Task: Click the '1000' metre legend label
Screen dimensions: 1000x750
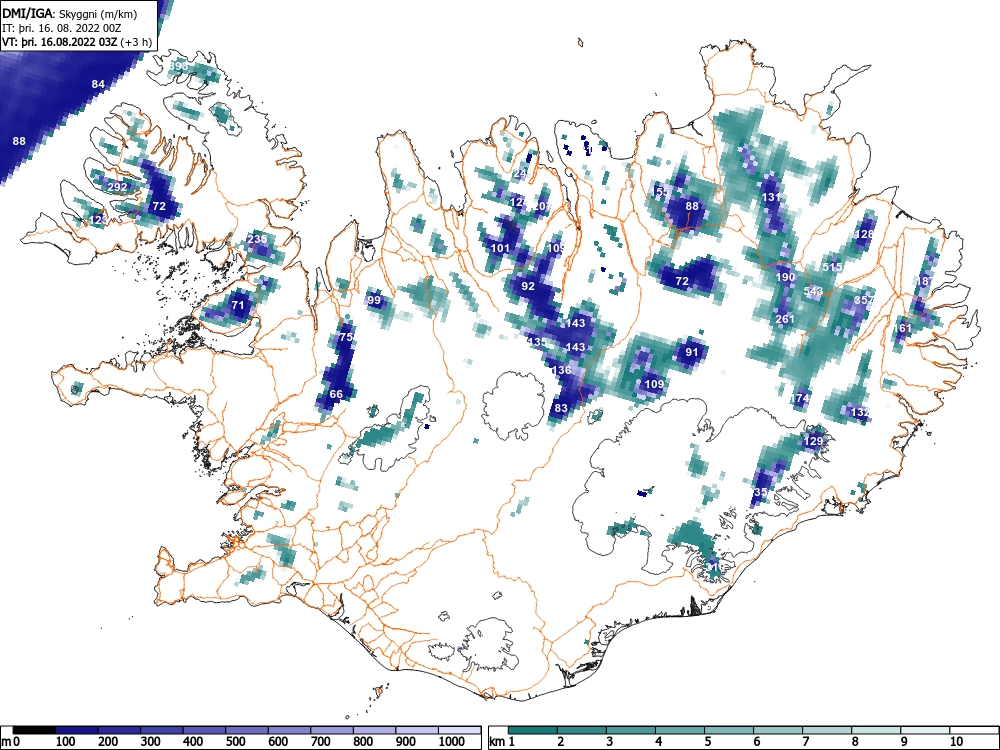Action: pos(452,742)
